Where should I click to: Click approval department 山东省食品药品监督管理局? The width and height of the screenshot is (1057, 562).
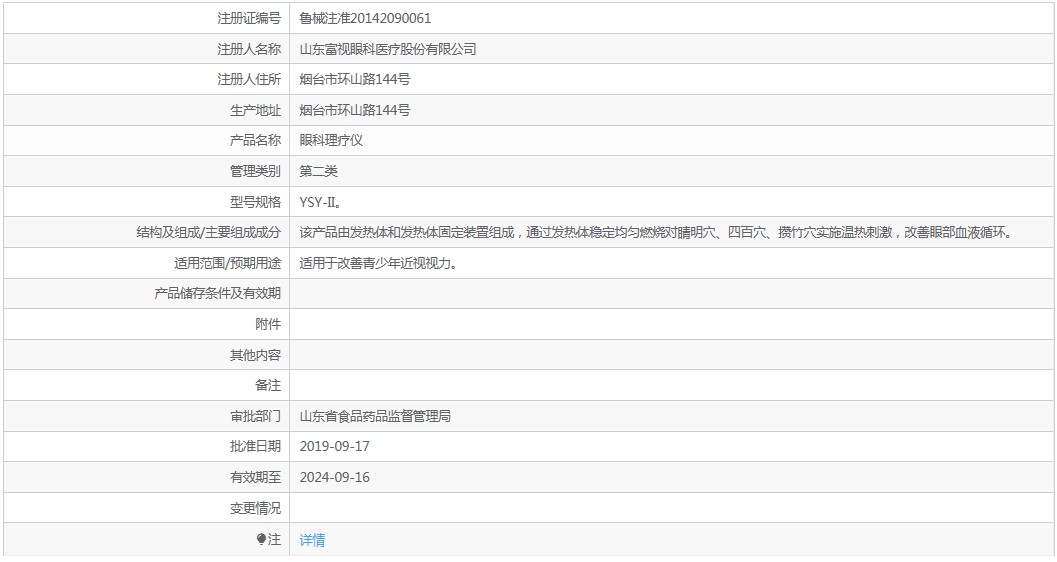[375, 416]
